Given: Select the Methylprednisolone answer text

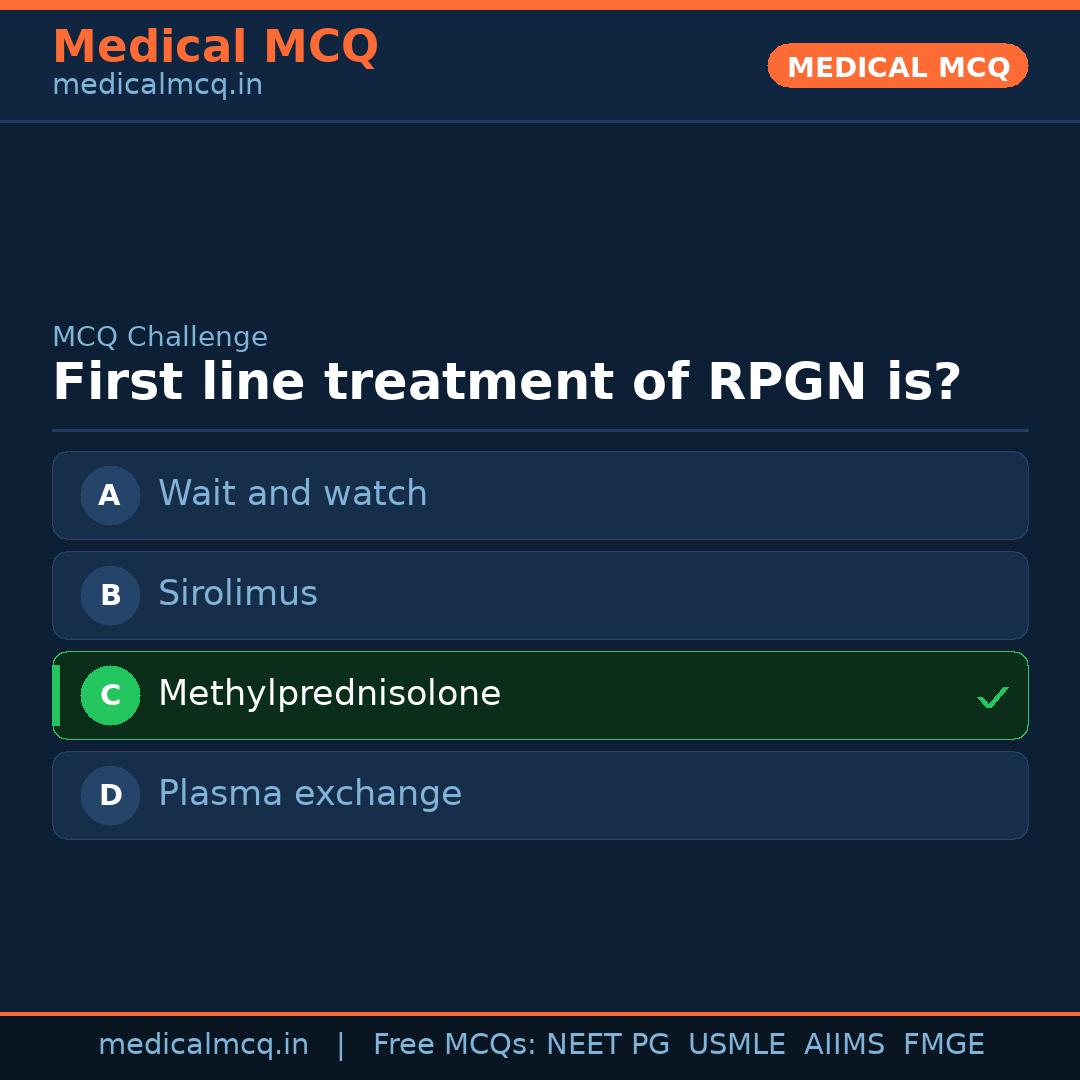Looking at the screenshot, I should 329,694.
